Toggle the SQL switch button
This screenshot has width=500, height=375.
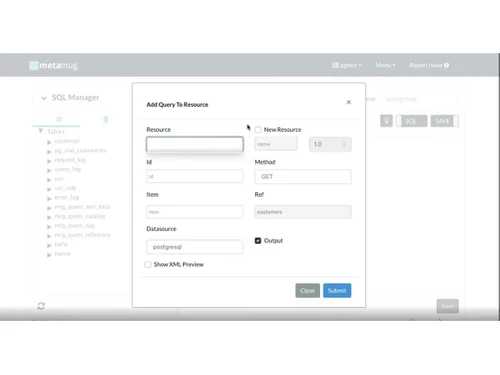pos(412,121)
